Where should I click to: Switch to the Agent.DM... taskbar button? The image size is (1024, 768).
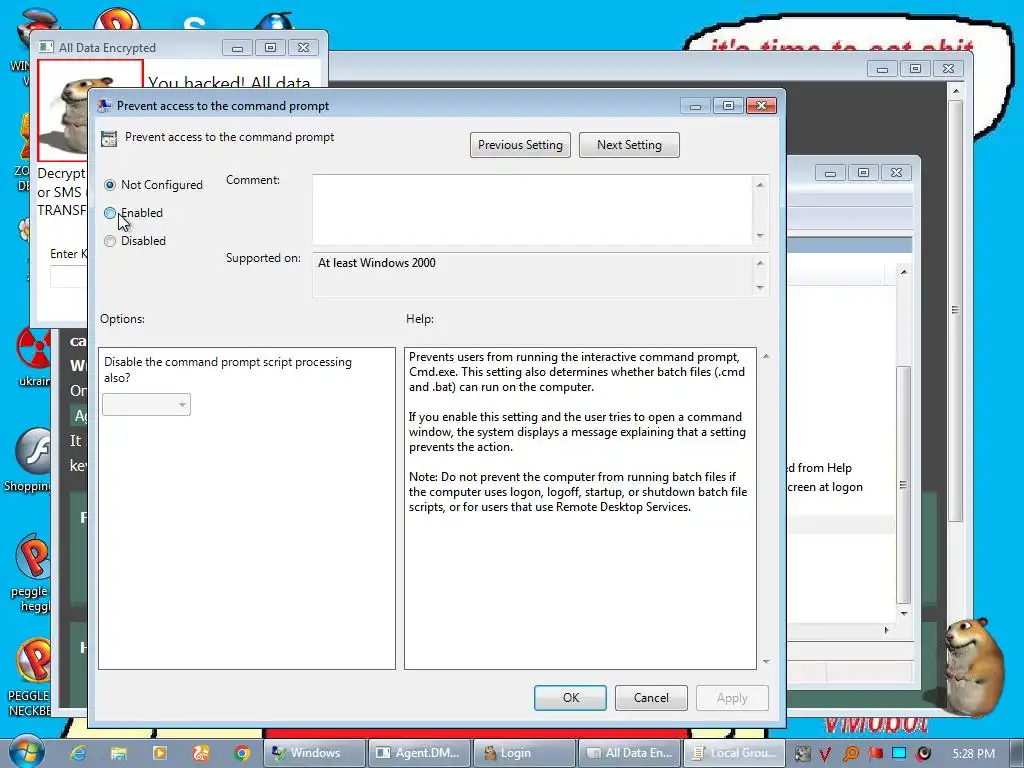point(419,753)
